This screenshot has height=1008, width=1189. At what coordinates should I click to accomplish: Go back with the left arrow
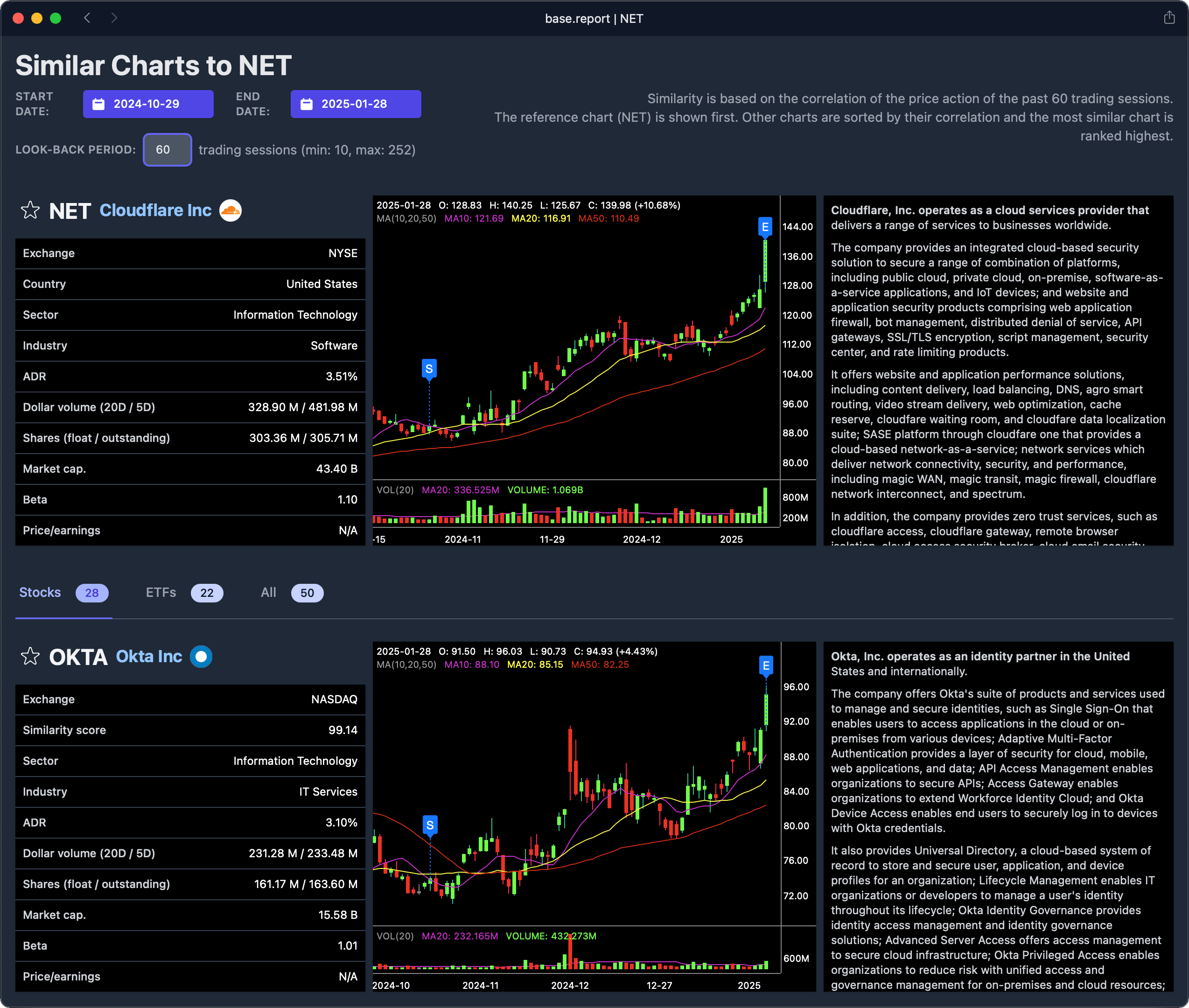87,18
